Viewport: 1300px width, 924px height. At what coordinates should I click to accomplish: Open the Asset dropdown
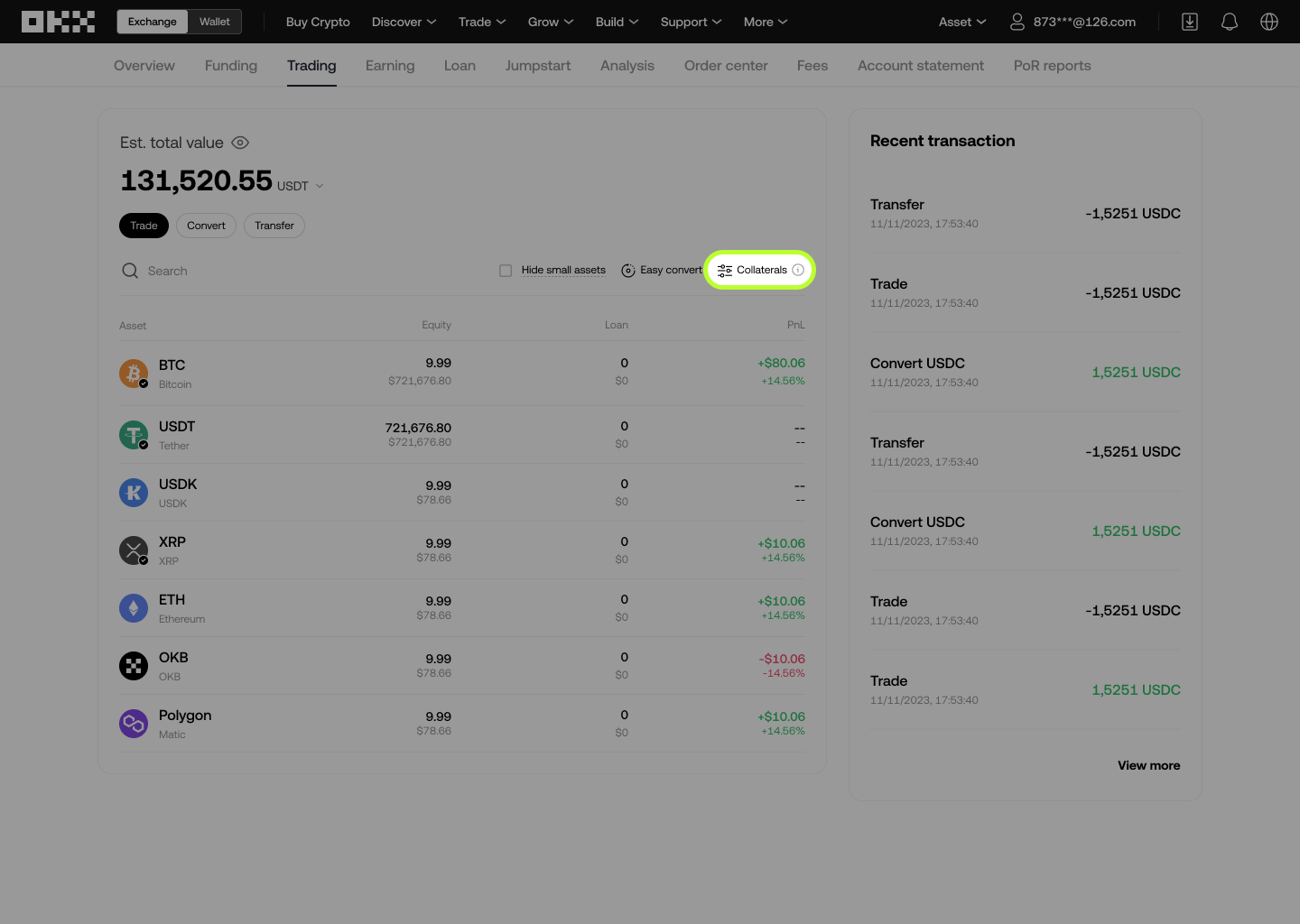[961, 22]
